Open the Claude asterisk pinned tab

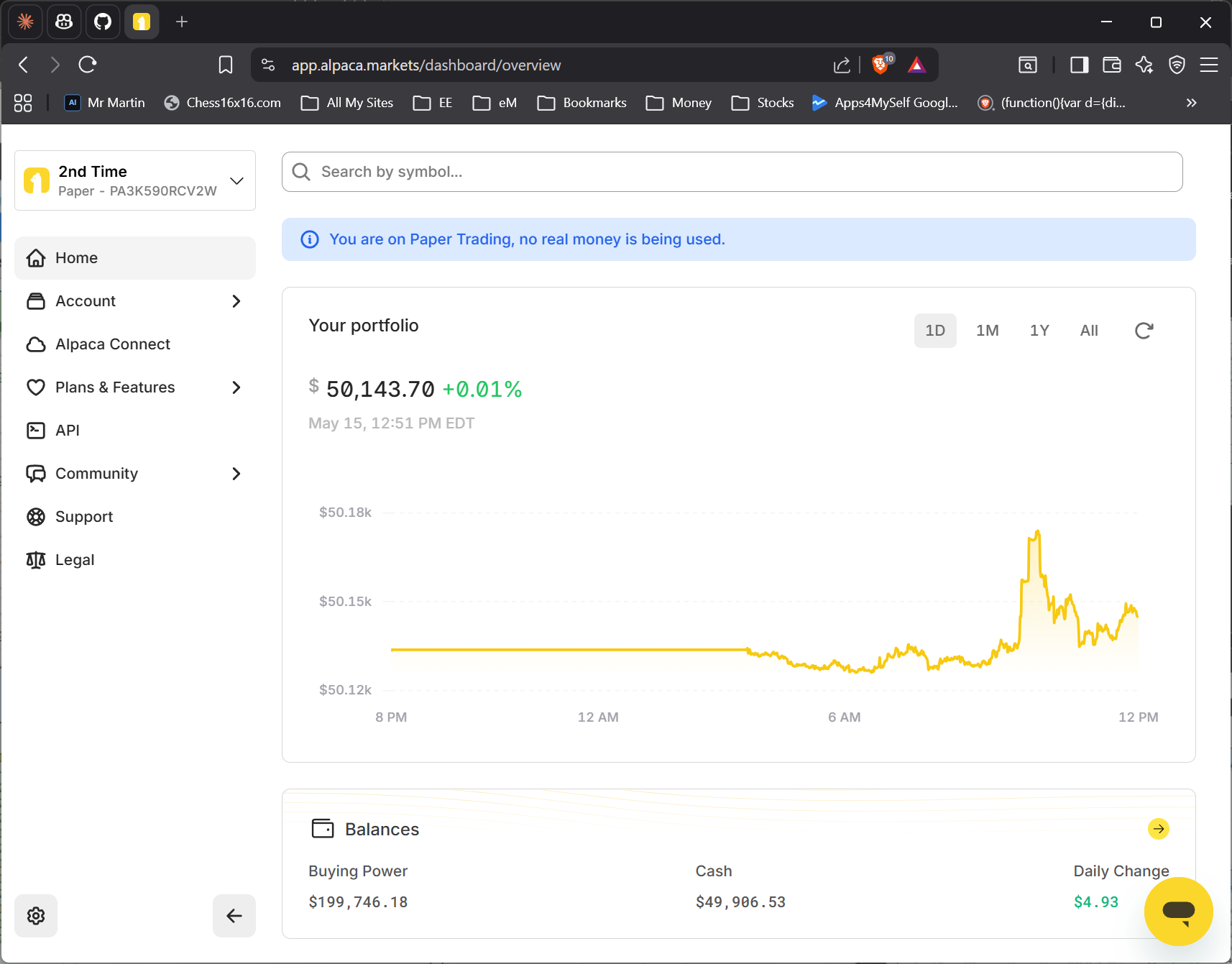coord(25,22)
